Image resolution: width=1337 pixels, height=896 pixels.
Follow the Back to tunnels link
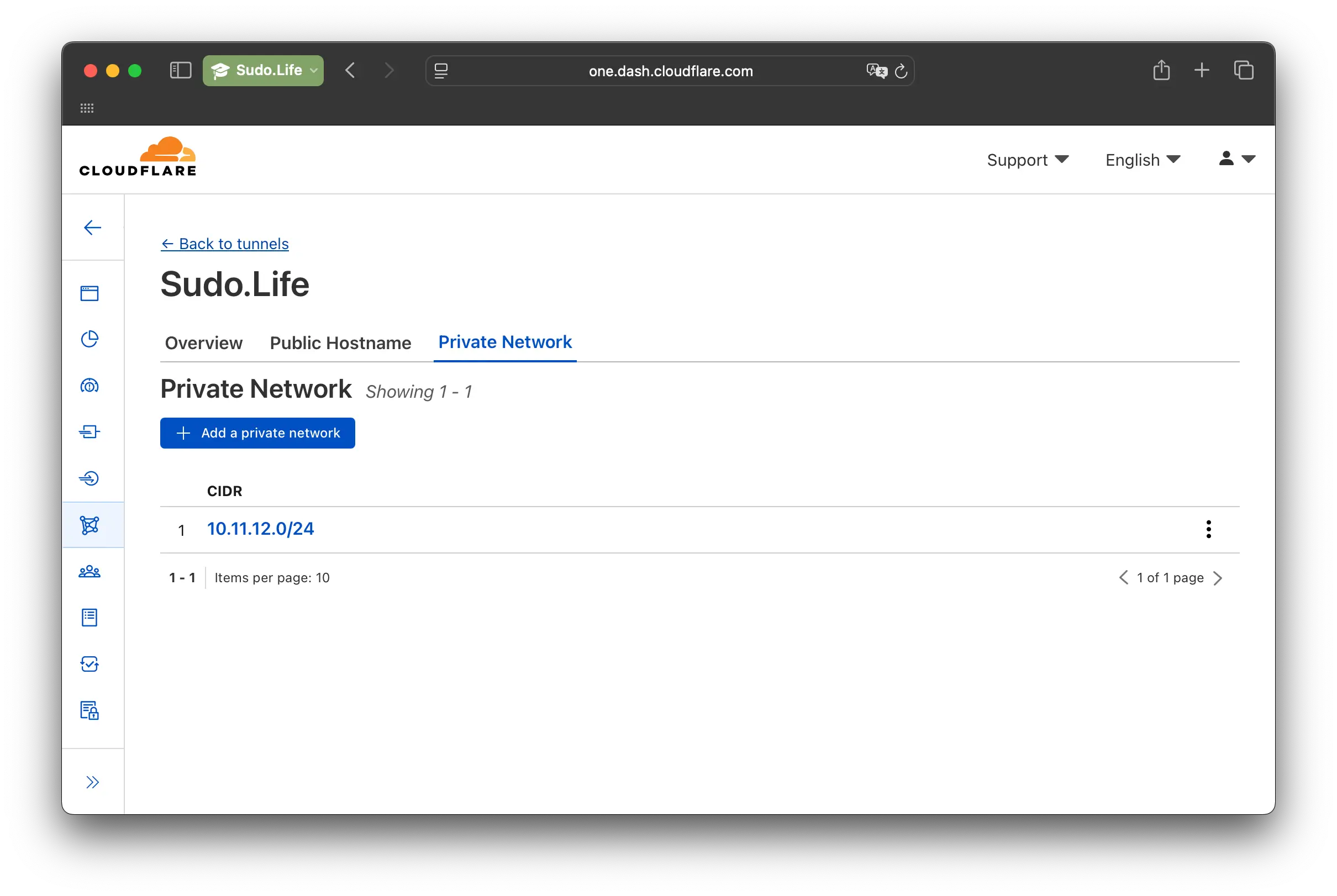[x=224, y=244]
